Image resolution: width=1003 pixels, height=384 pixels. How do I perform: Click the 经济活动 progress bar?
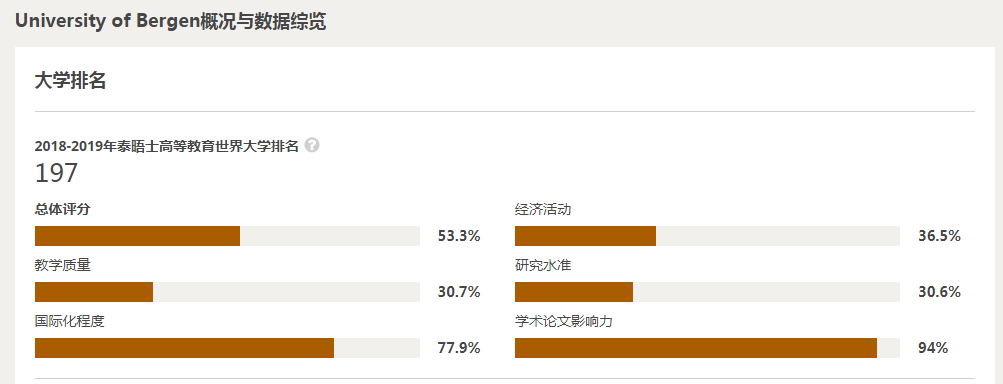(707, 236)
